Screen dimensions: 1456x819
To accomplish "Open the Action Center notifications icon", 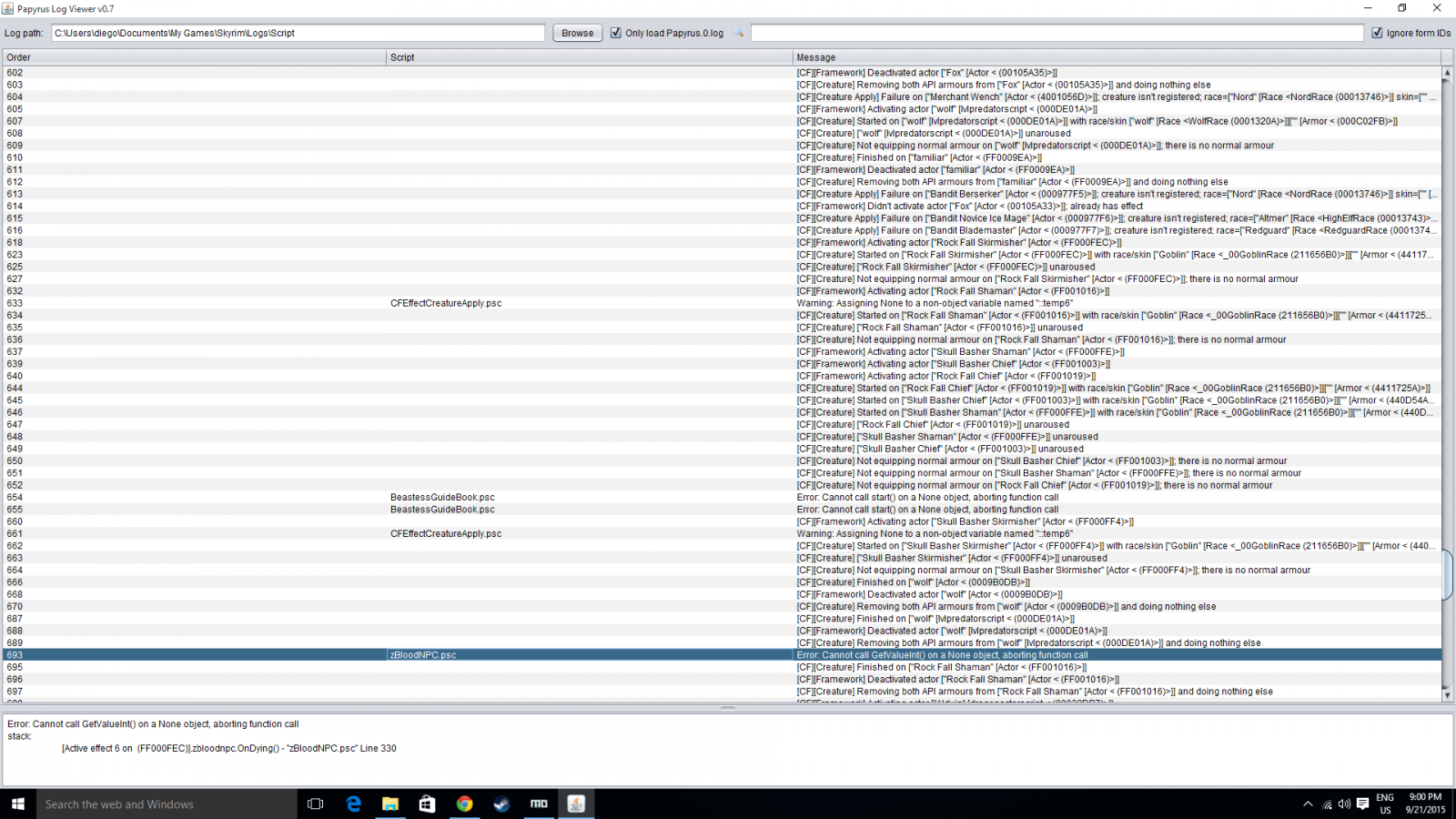I will tap(1362, 804).
